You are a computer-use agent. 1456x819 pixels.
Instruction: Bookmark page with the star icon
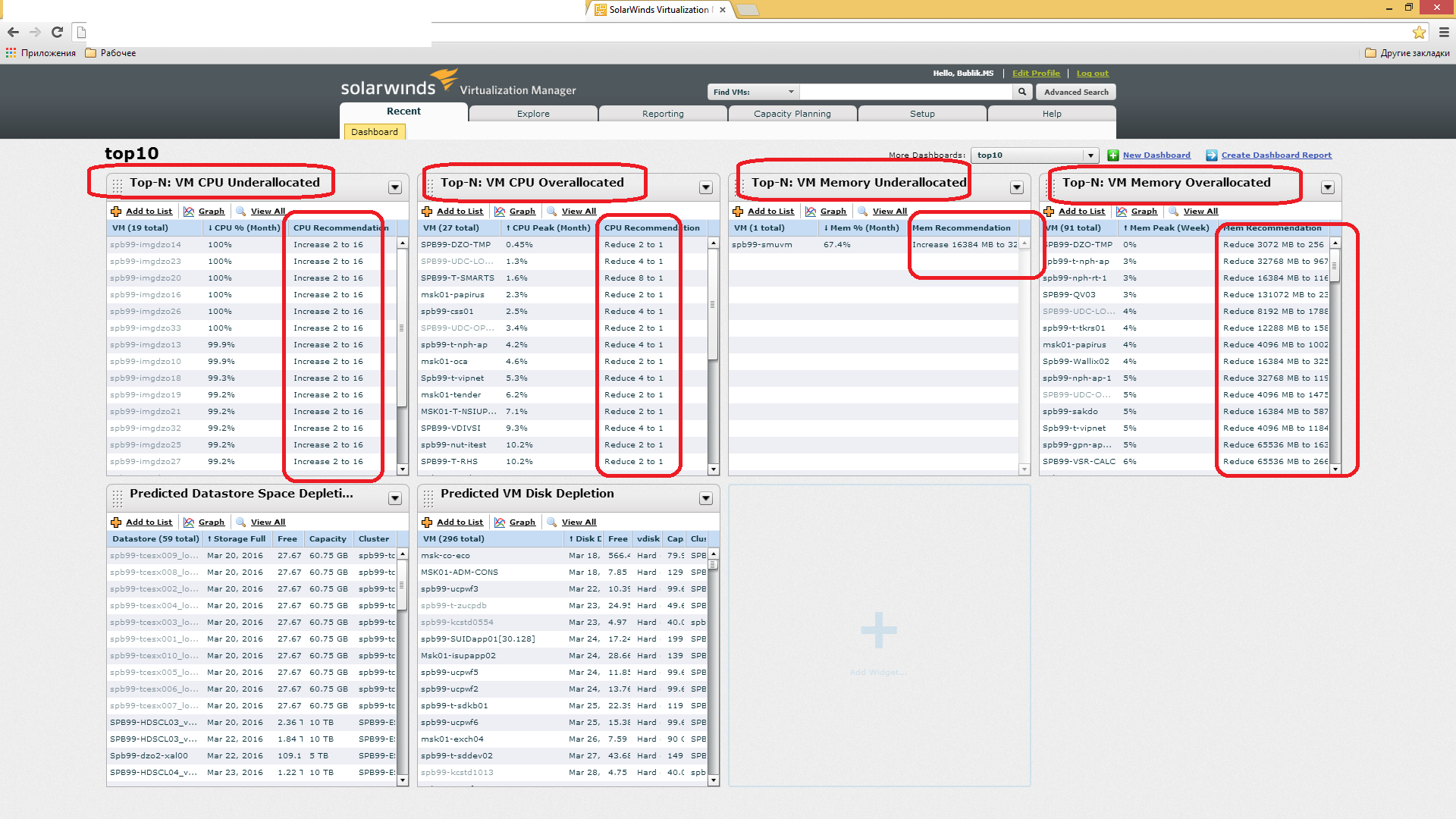point(1419,32)
